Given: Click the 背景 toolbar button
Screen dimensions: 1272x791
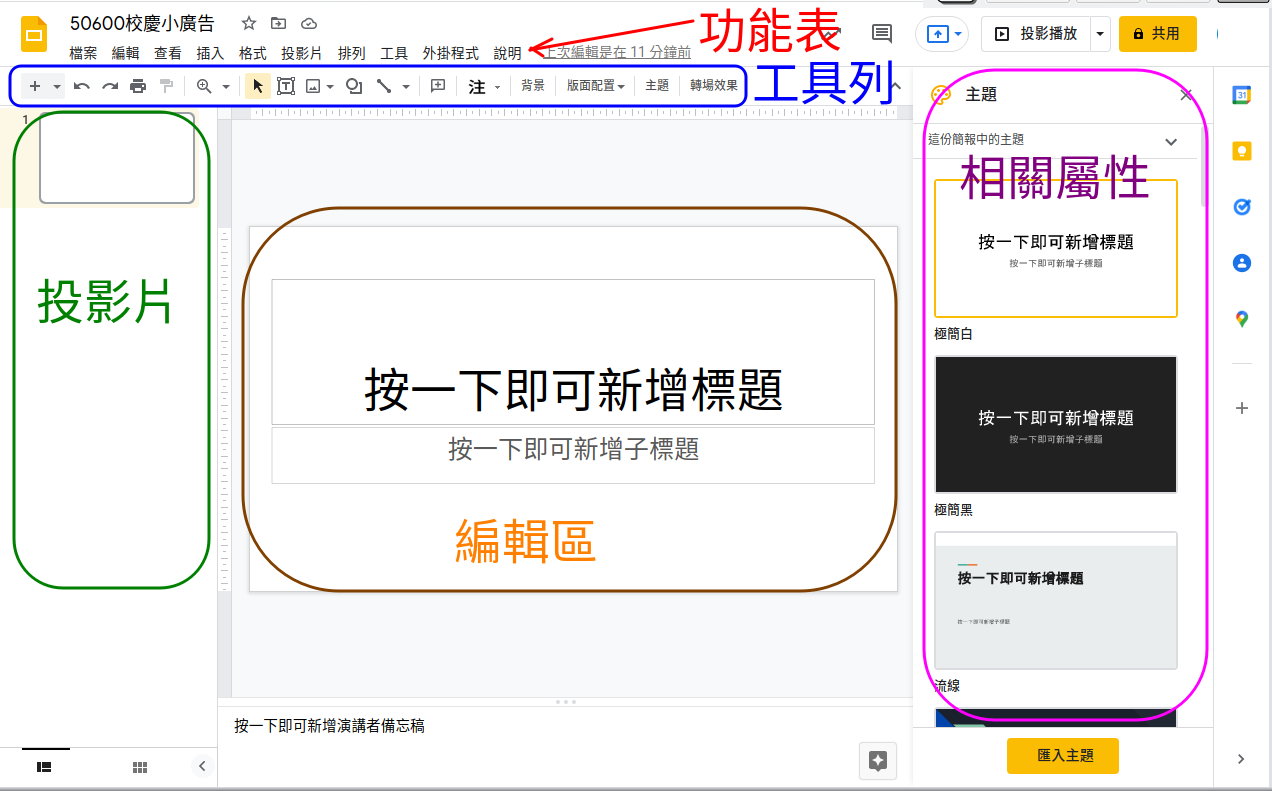Looking at the screenshot, I should 533,86.
